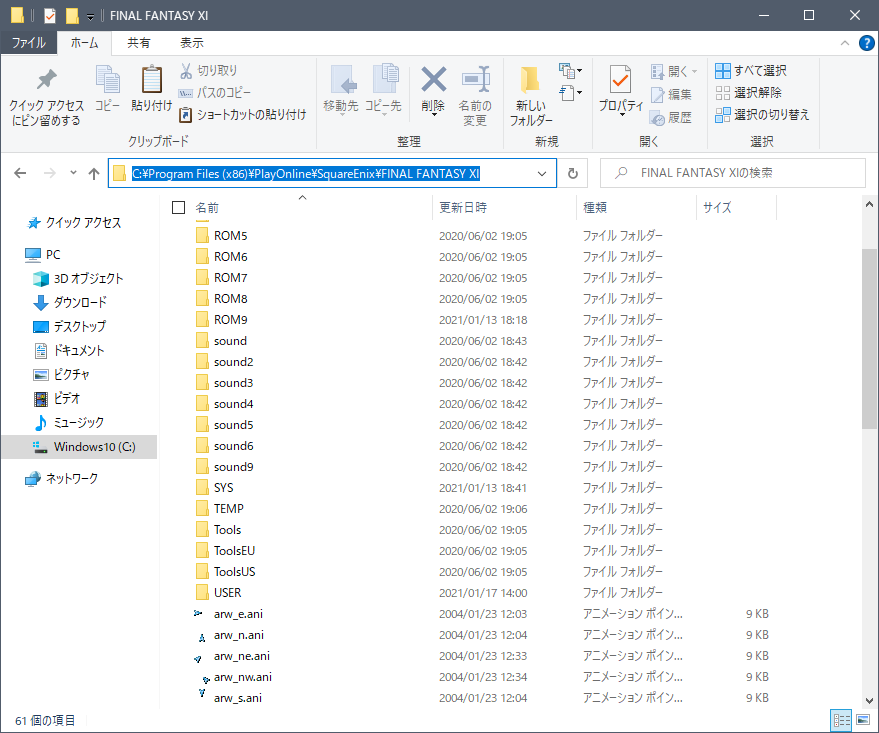
Task: Select Quick Access (クイック アクセス) in sidebar
Action: (74, 223)
